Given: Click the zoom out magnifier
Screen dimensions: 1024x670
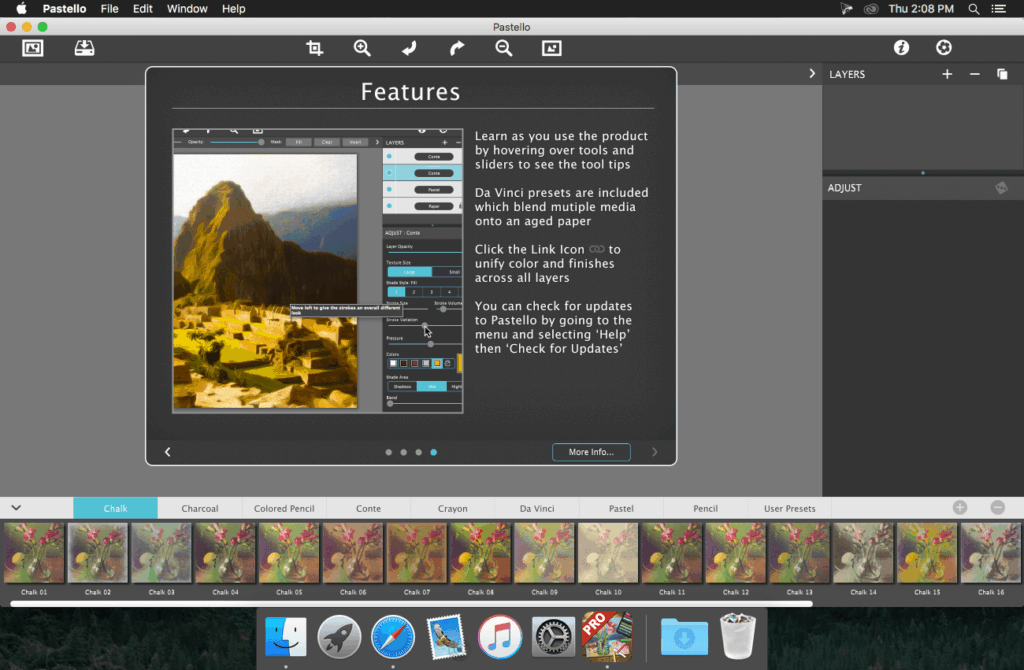Looking at the screenshot, I should 504,48.
